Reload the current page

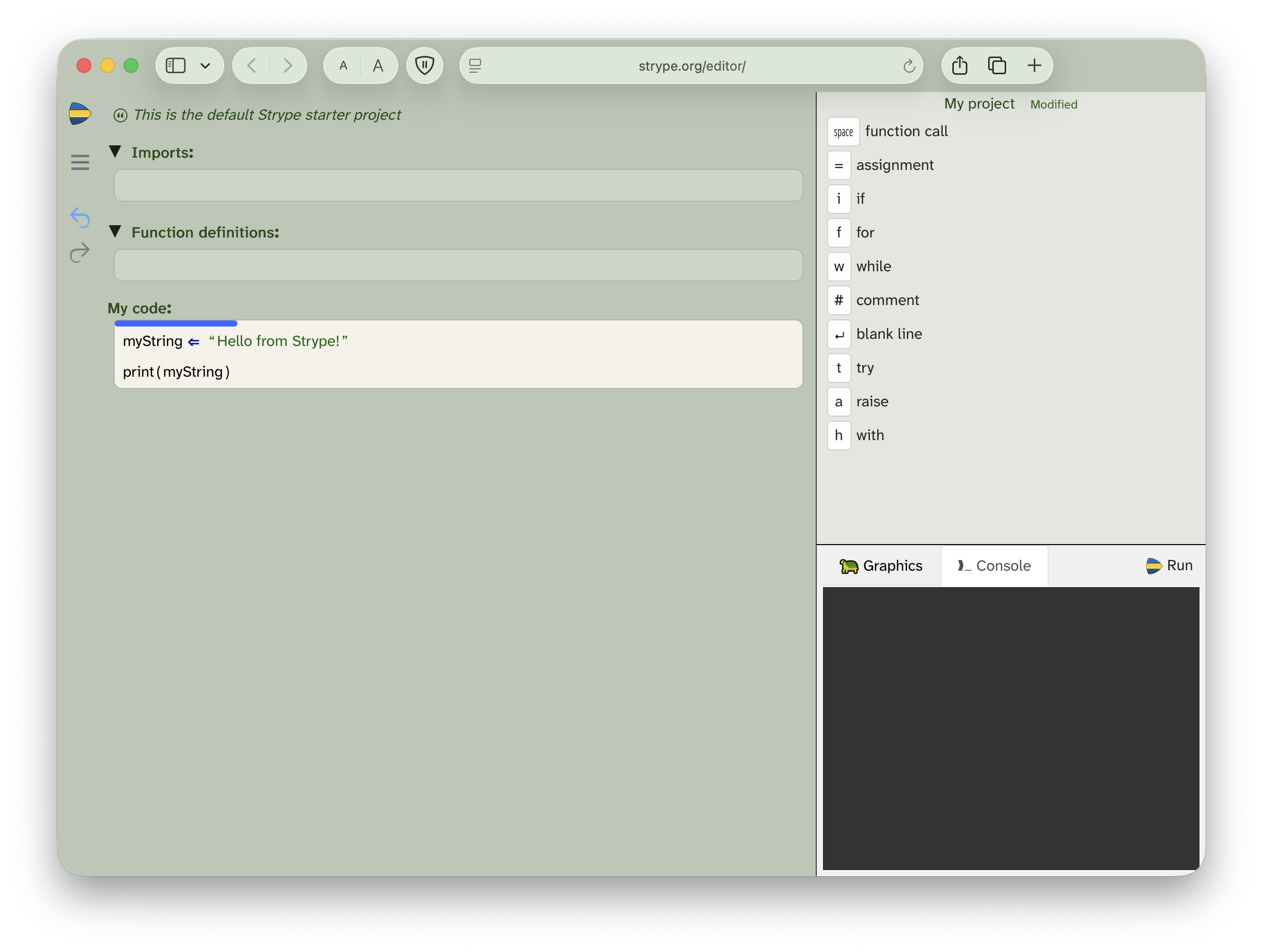(909, 66)
